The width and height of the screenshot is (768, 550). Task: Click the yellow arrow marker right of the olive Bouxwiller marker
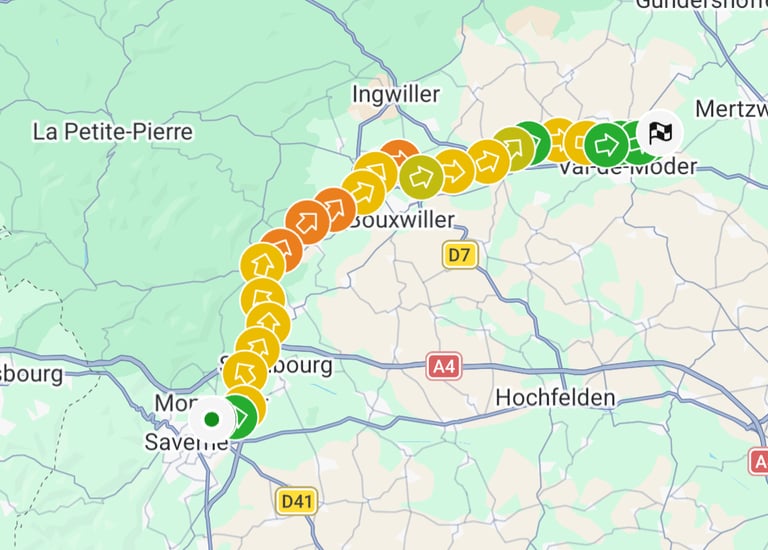point(455,171)
